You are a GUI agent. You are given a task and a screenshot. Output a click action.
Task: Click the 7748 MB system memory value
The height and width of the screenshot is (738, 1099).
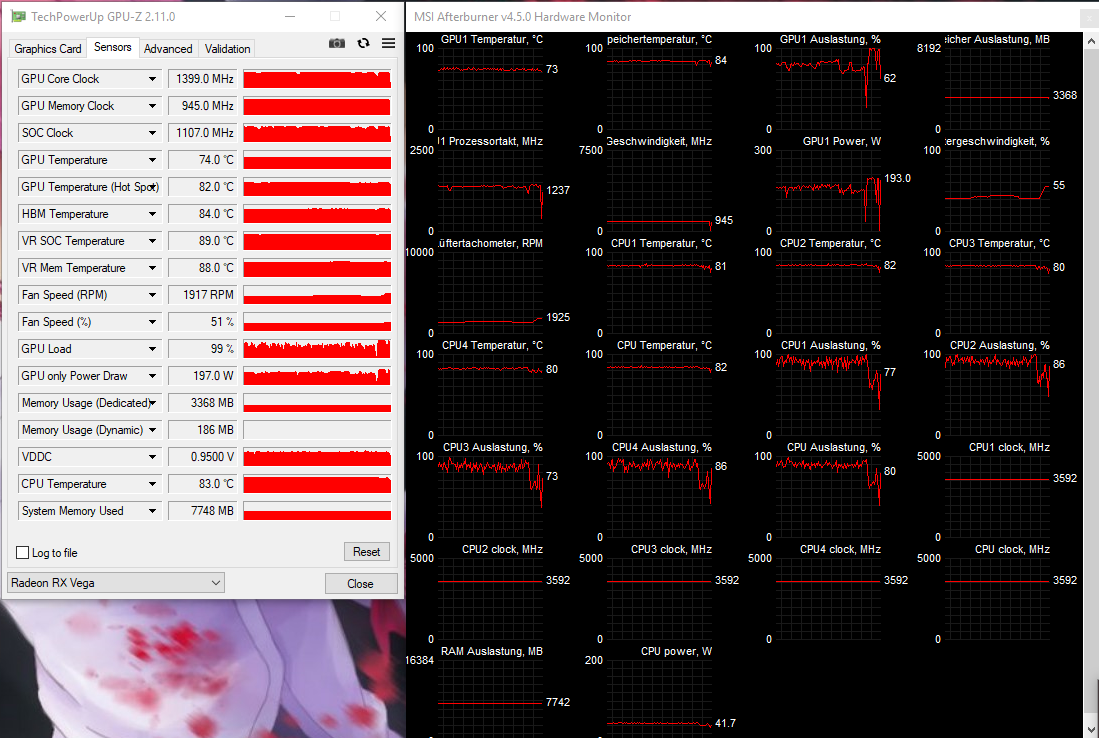(x=203, y=511)
